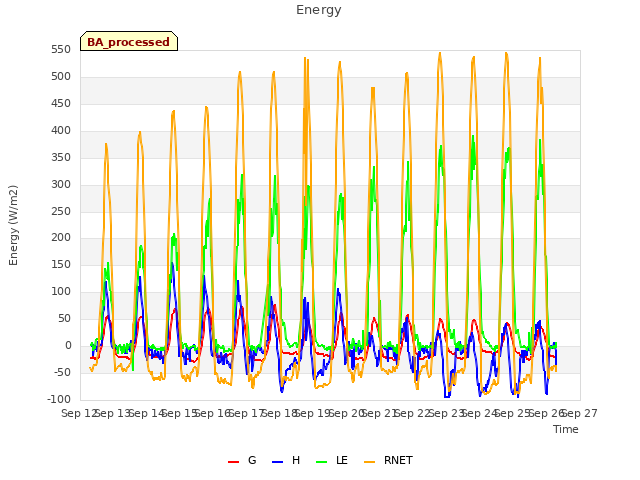The height and width of the screenshot is (480, 640).
Task: Click the 200 y-axis tick label
Action: [61, 238]
